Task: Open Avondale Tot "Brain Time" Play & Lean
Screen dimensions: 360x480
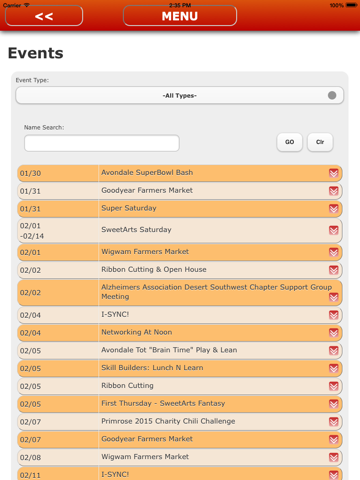Action: 169,350
